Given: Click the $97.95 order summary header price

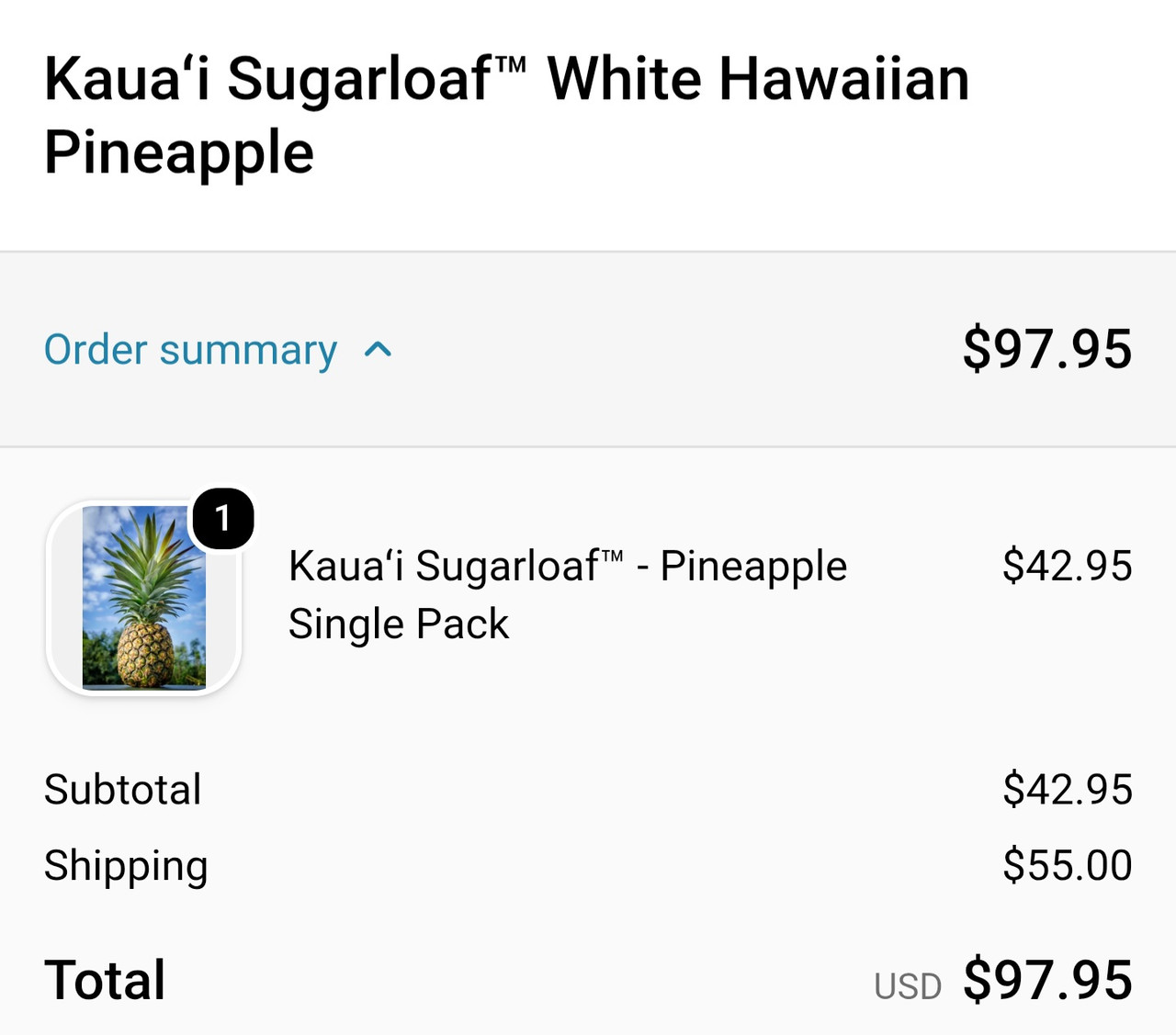Looking at the screenshot, I should pyautogui.click(x=1047, y=349).
